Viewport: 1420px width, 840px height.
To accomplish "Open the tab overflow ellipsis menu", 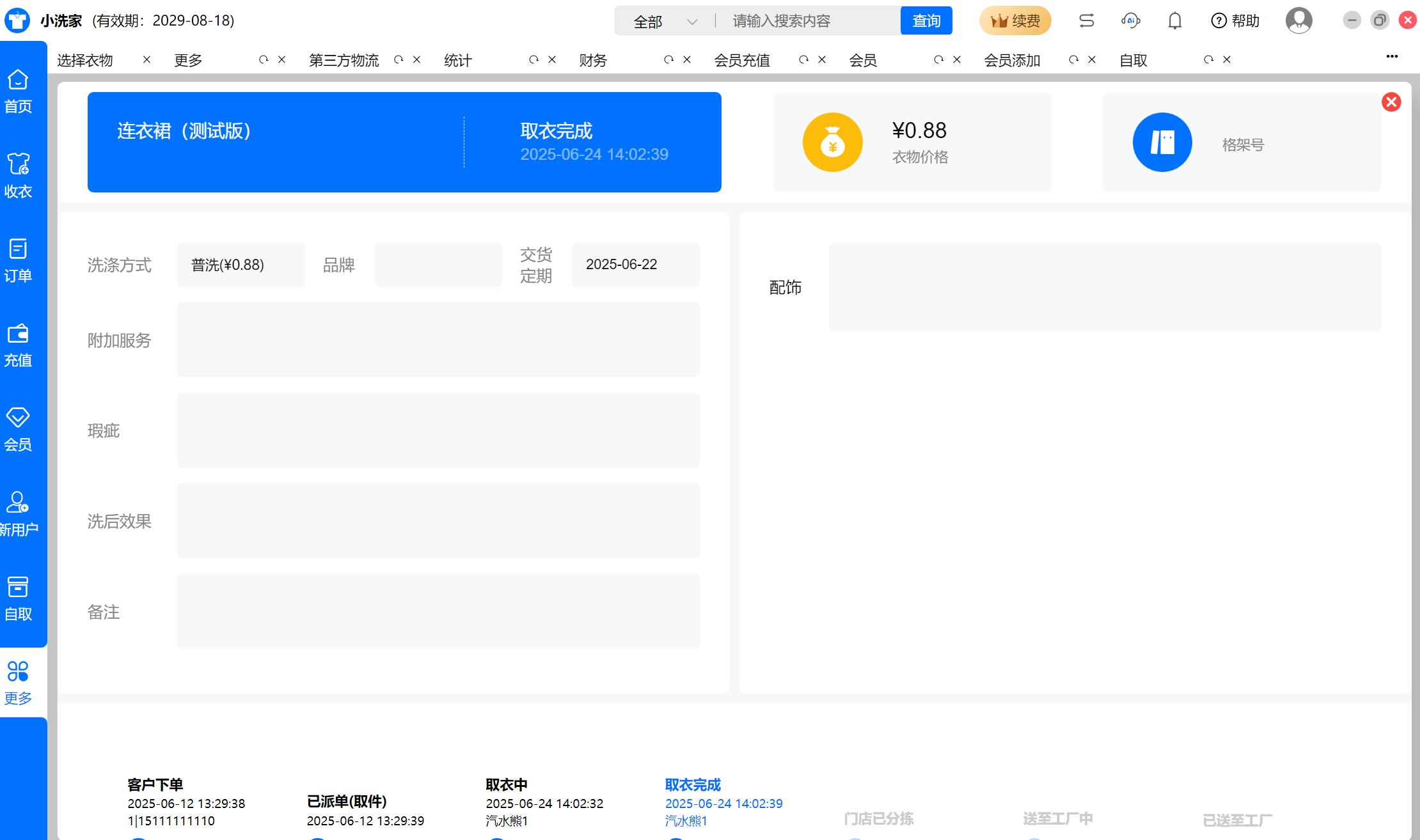I will point(1391,56).
